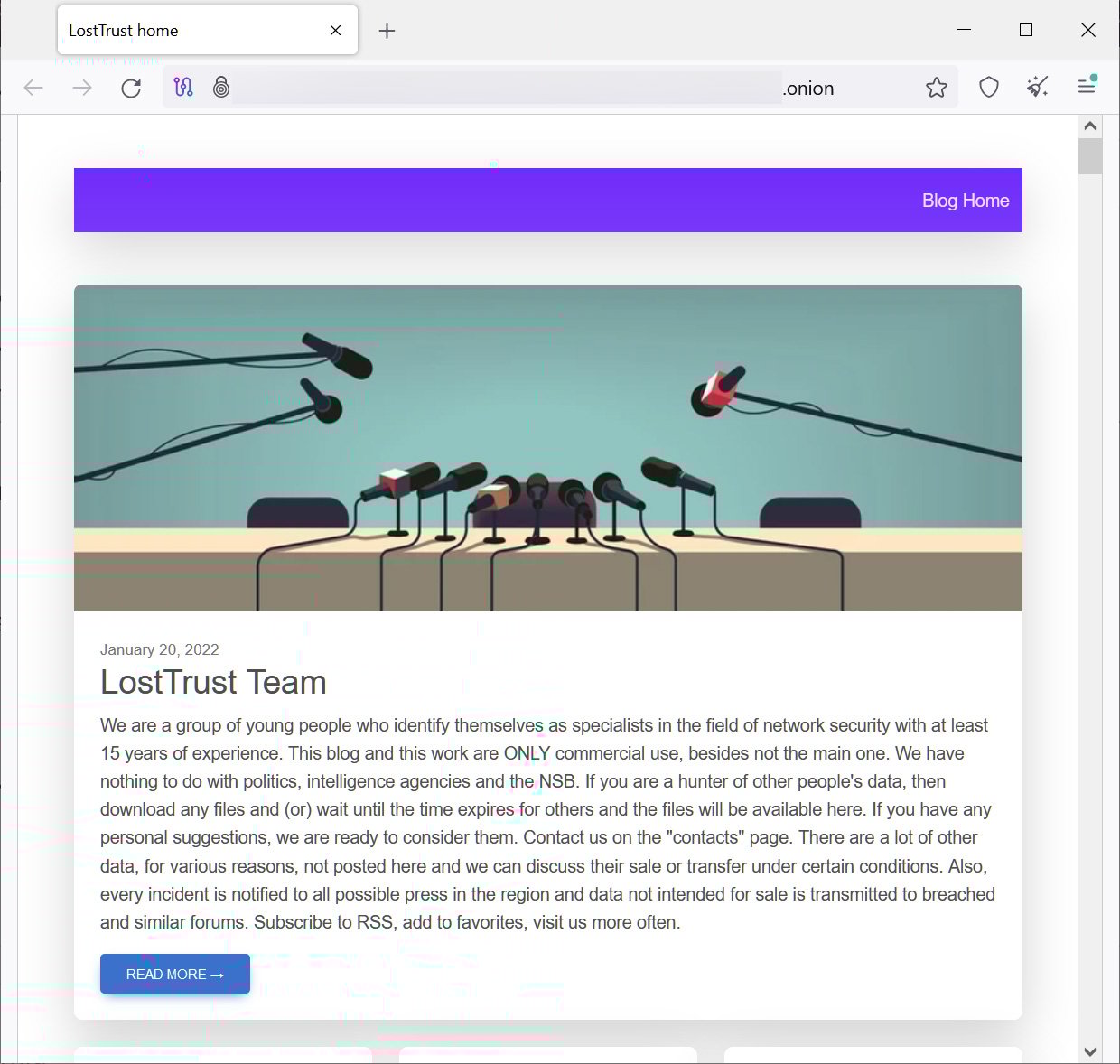Go back to the previous page
Image resolution: width=1120 pixels, height=1064 pixels.
click(33, 88)
